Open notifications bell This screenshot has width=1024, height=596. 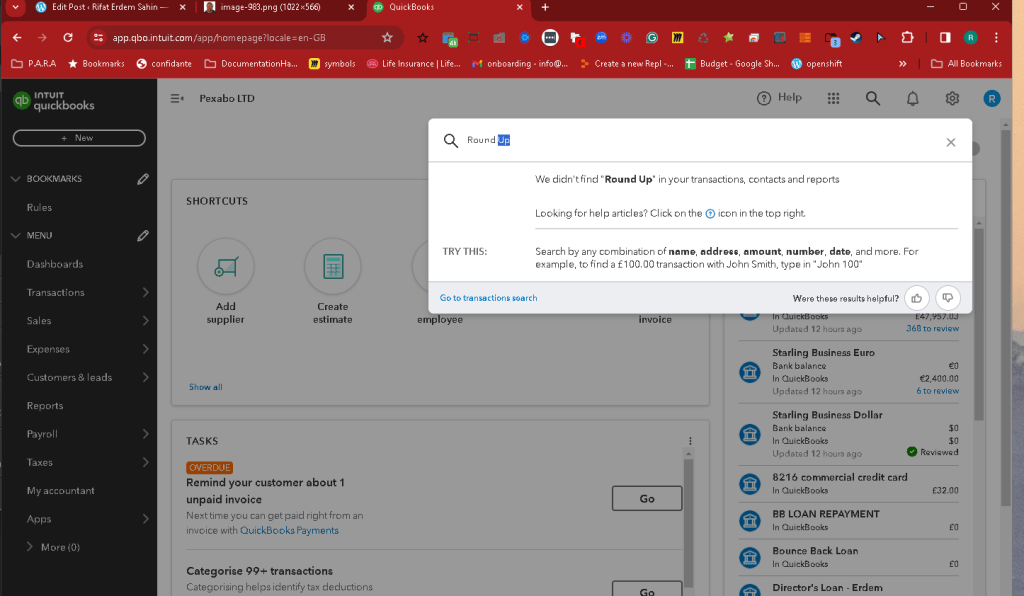pos(912,99)
